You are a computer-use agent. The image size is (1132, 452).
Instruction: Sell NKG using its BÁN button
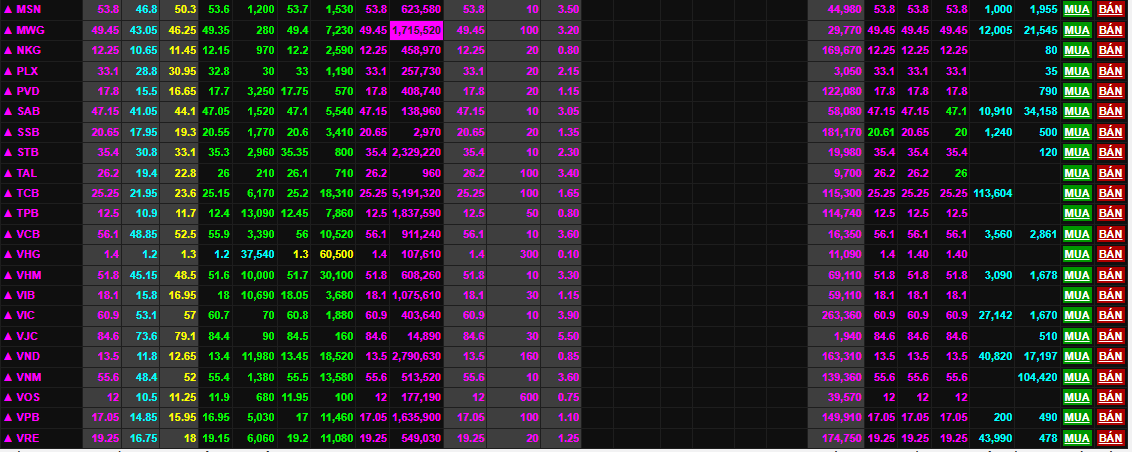pos(1110,50)
